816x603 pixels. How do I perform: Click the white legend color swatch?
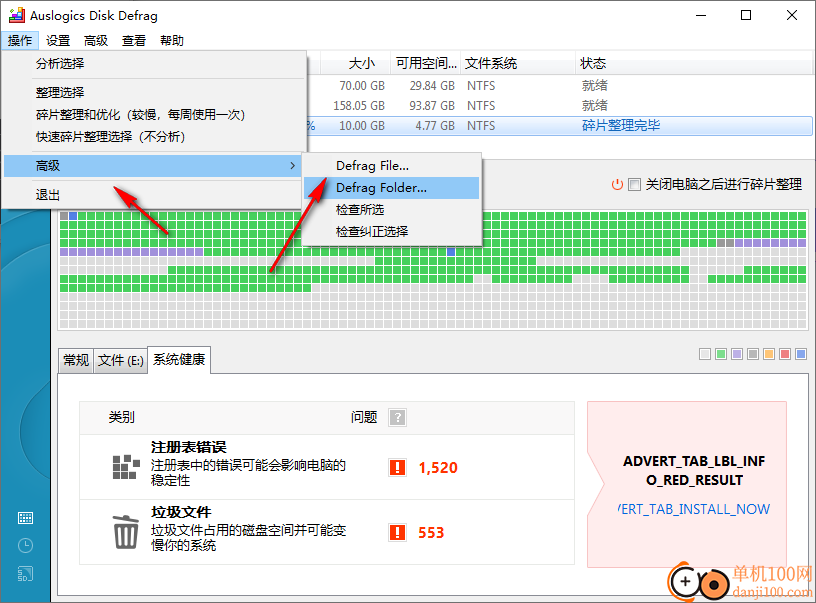point(705,354)
